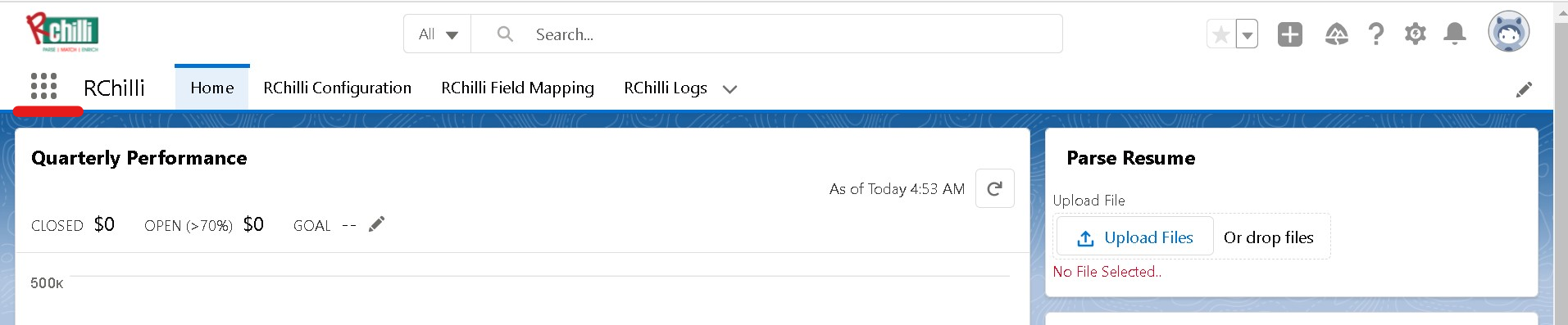Refresh the Quarterly Performance chart
Screen dimensions: 1568x325
995,188
